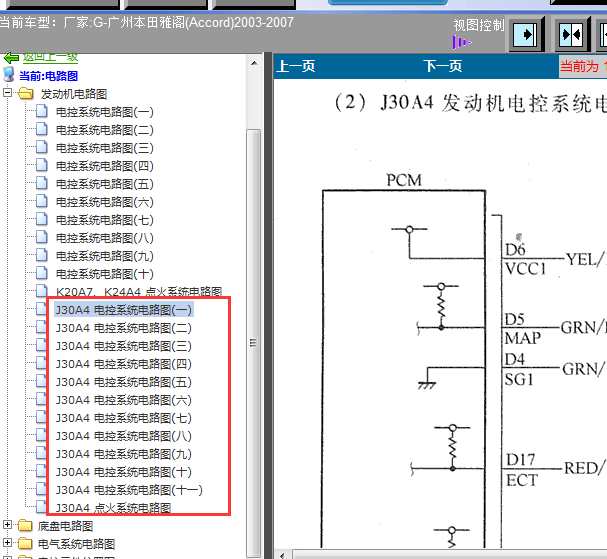
Task: Open the 底盘电路图 folder
Action: click(65, 526)
